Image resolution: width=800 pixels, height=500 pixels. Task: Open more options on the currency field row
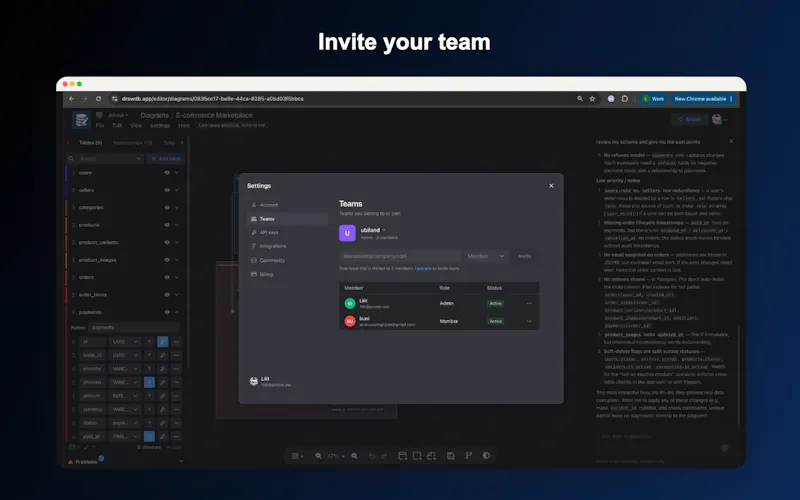coord(176,409)
